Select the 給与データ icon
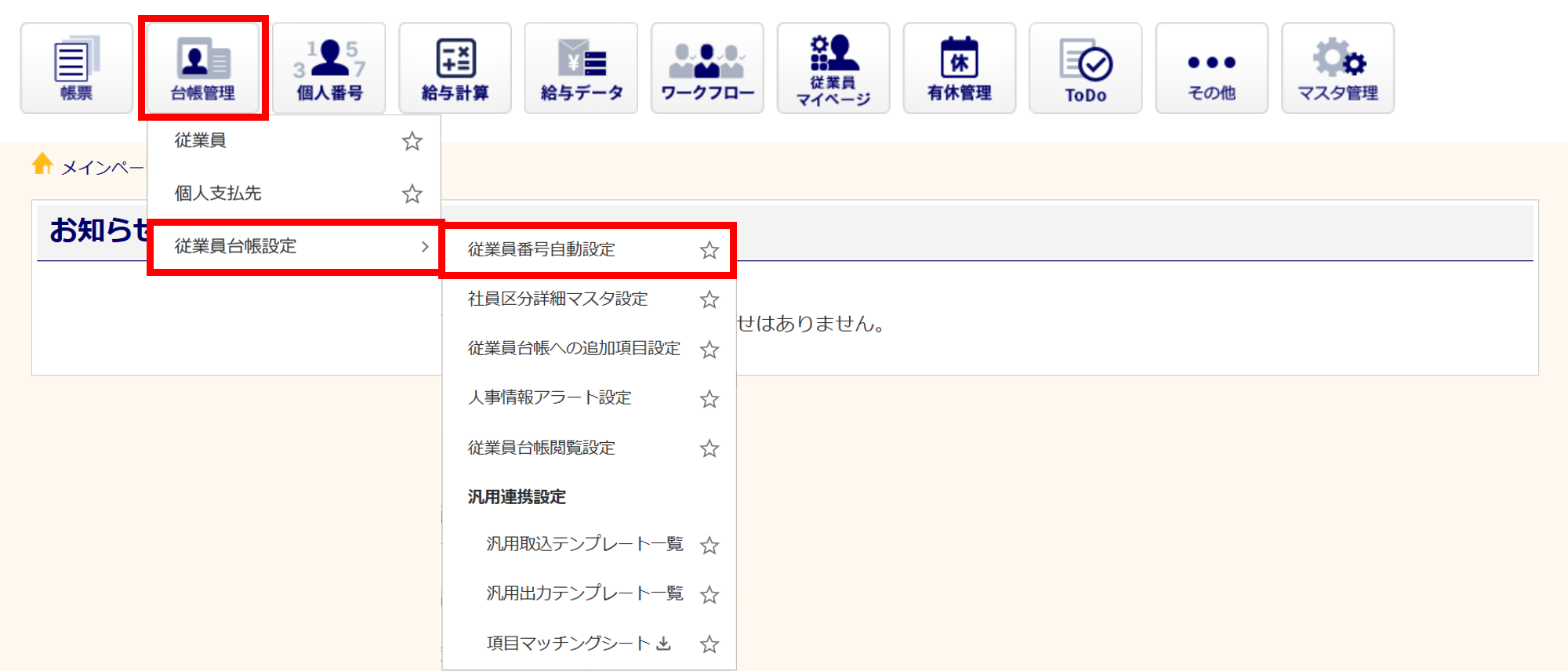This screenshot has width=1568, height=671. point(581,68)
